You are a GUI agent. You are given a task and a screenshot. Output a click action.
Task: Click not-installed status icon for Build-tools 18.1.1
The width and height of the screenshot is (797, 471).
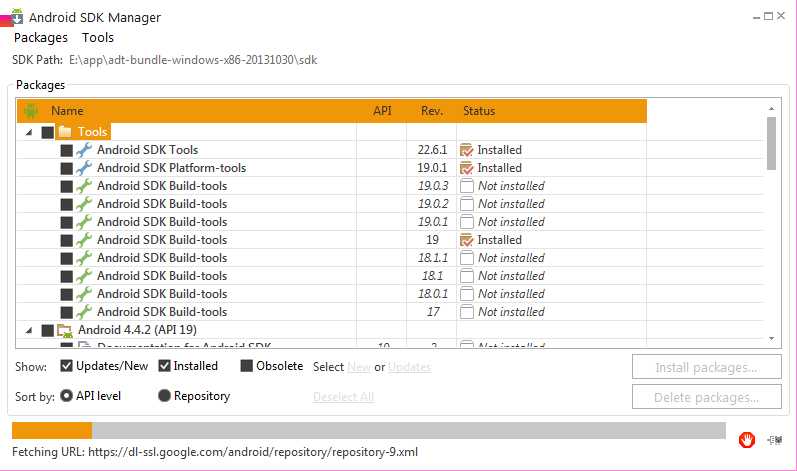pos(467,258)
